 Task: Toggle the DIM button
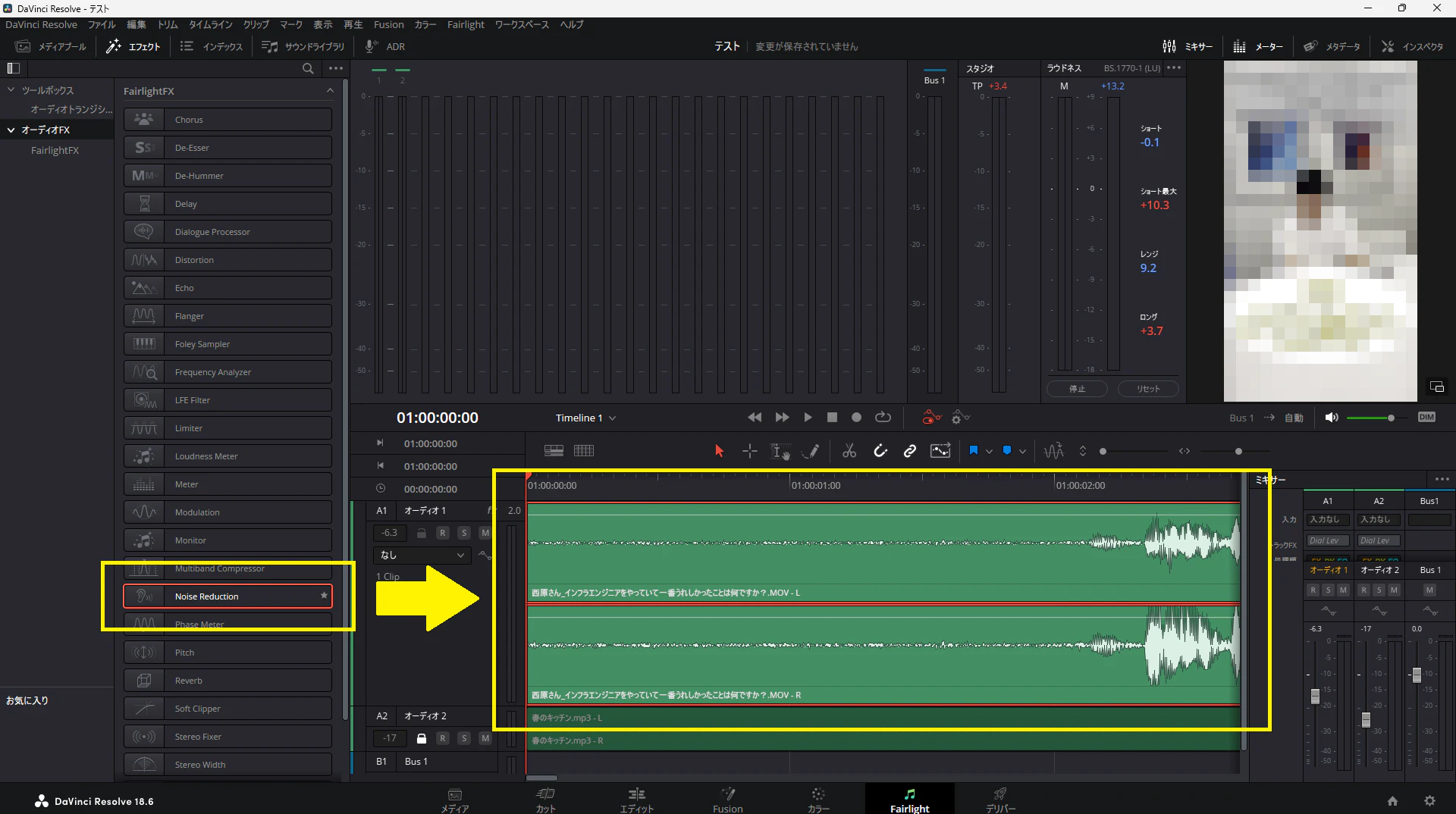click(x=1426, y=418)
